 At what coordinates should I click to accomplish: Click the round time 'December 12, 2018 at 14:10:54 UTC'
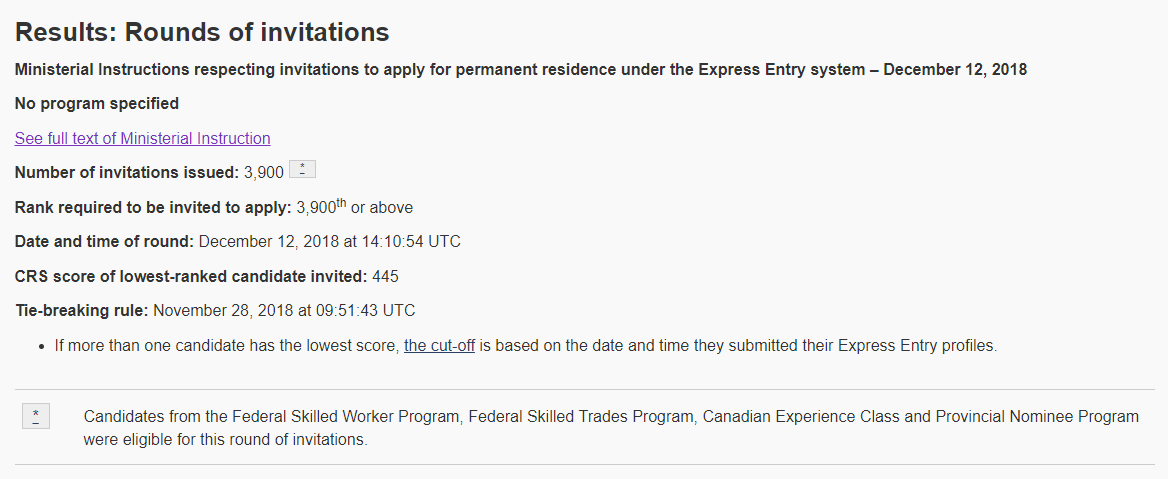(x=329, y=242)
